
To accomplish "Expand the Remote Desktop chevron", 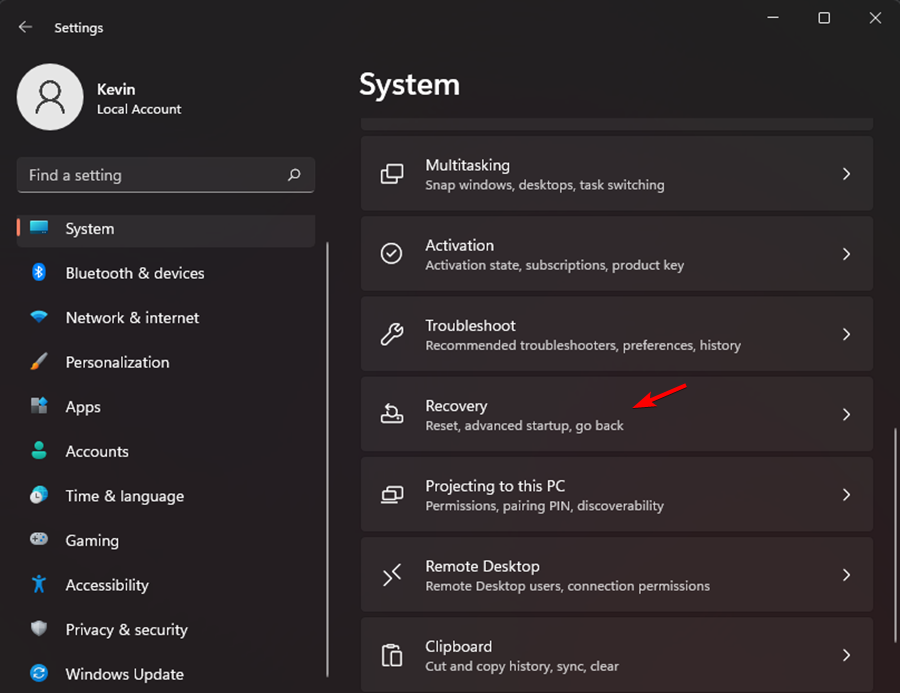I will pos(846,575).
